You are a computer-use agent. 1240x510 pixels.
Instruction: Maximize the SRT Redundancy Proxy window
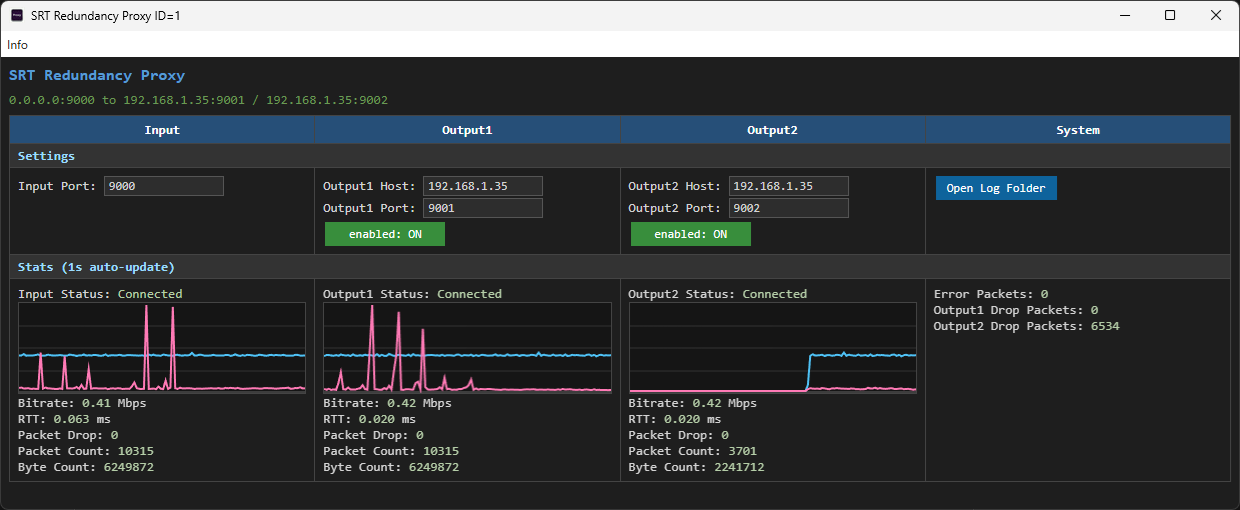pyautogui.click(x=1170, y=15)
